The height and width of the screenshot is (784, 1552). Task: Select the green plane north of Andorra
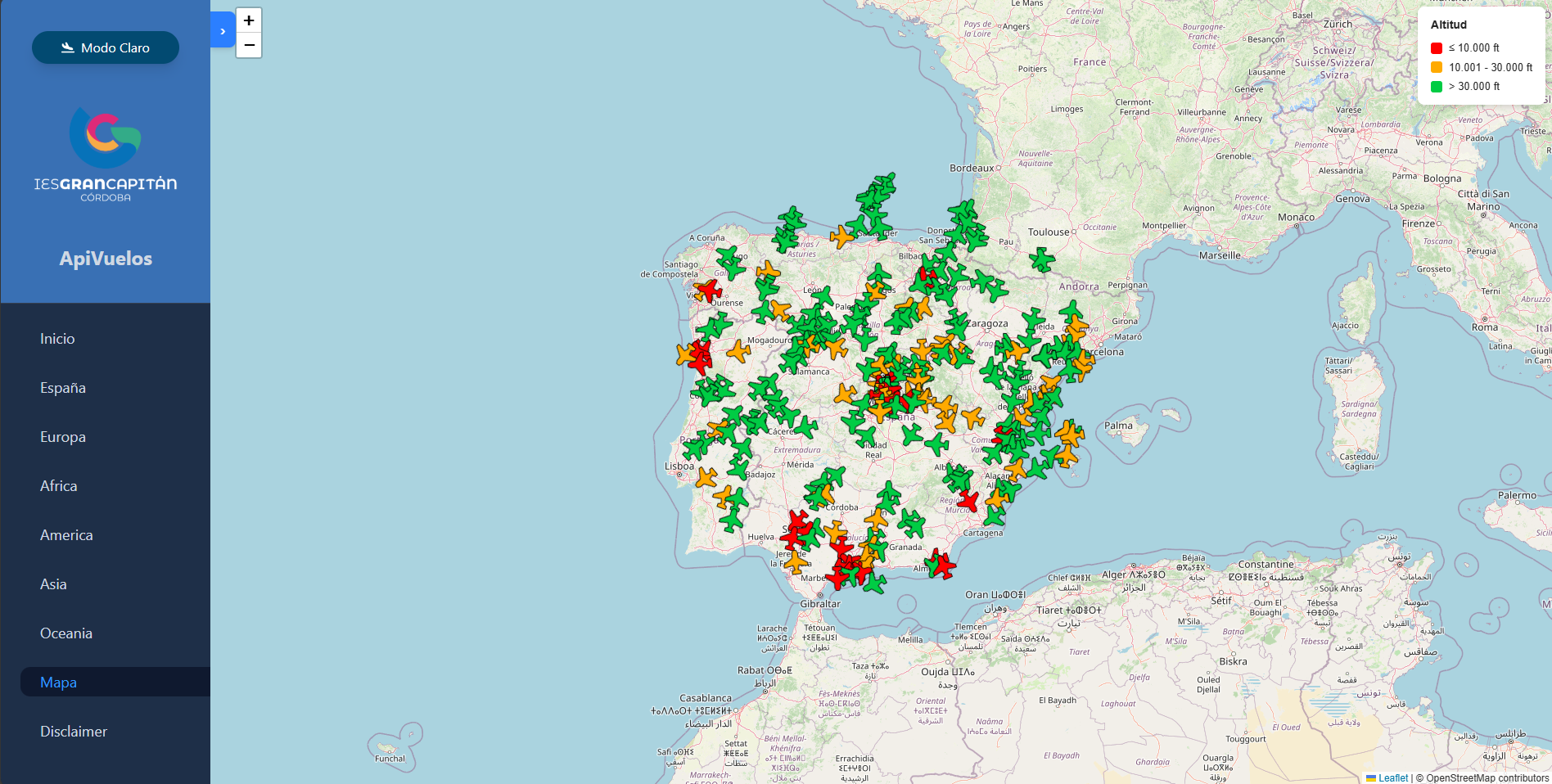[x=1041, y=260]
